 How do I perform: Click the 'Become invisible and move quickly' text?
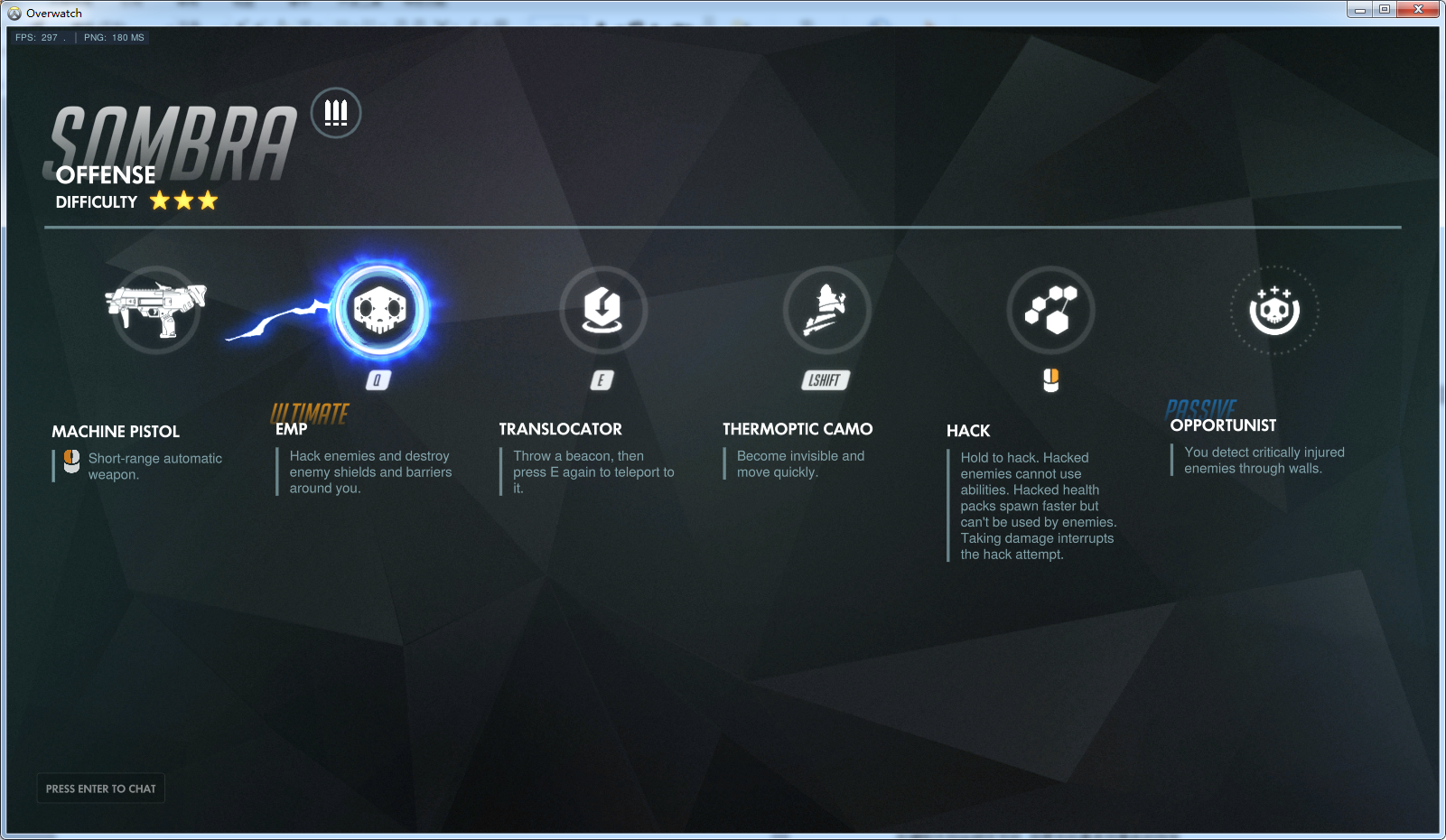[801, 463]
